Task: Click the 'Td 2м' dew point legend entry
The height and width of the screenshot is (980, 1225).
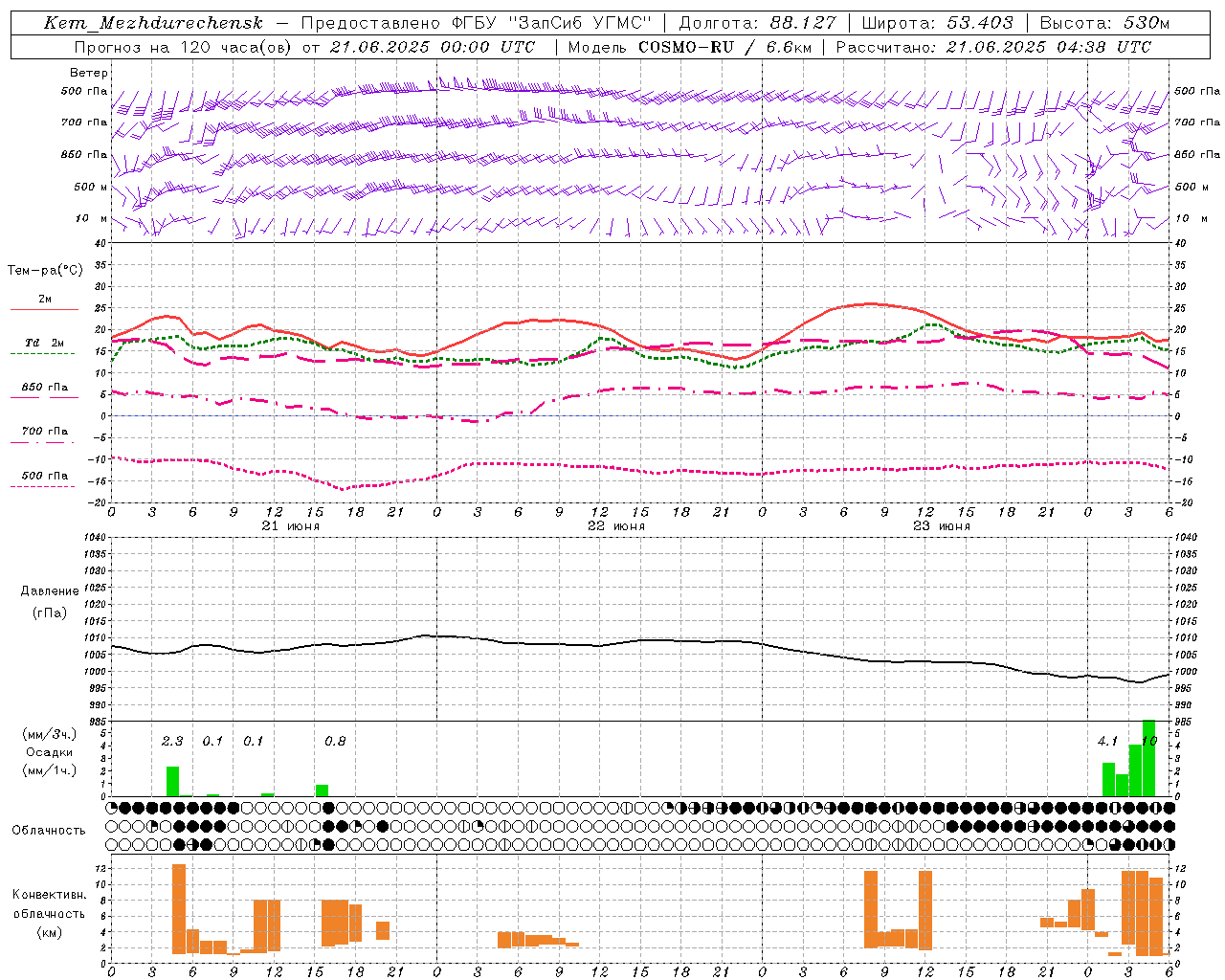Action: (44, 343)
